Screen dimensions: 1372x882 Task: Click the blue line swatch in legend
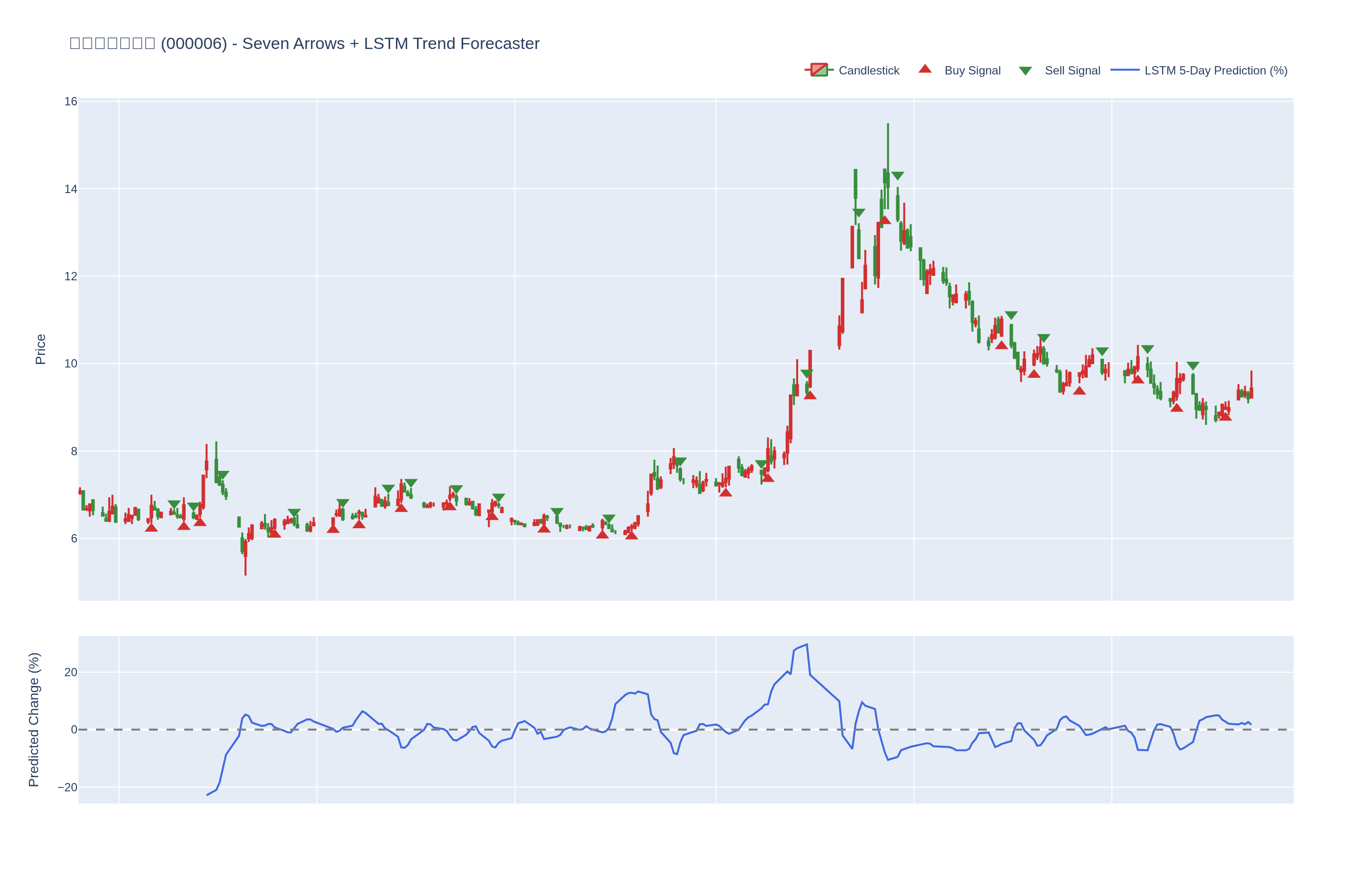tap(1125, 70)
